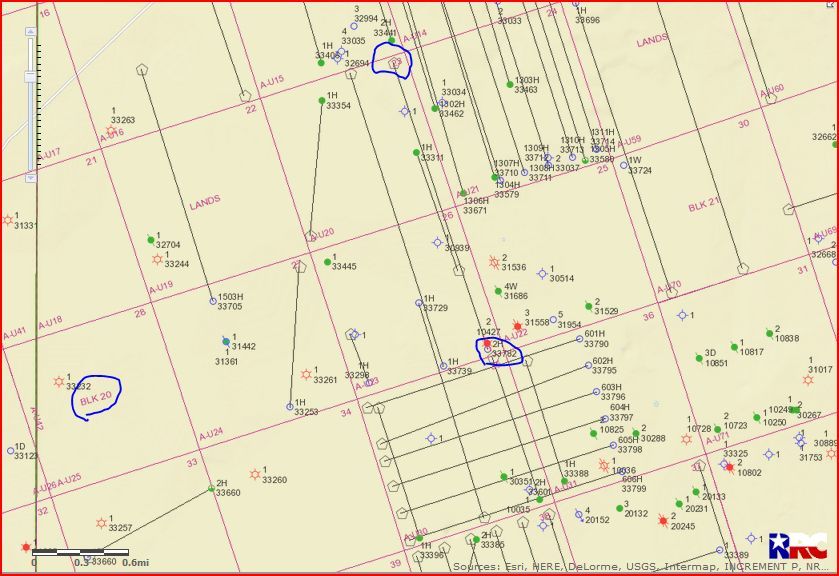
Task: Click survey label A-U59
Action: [629, 142]
